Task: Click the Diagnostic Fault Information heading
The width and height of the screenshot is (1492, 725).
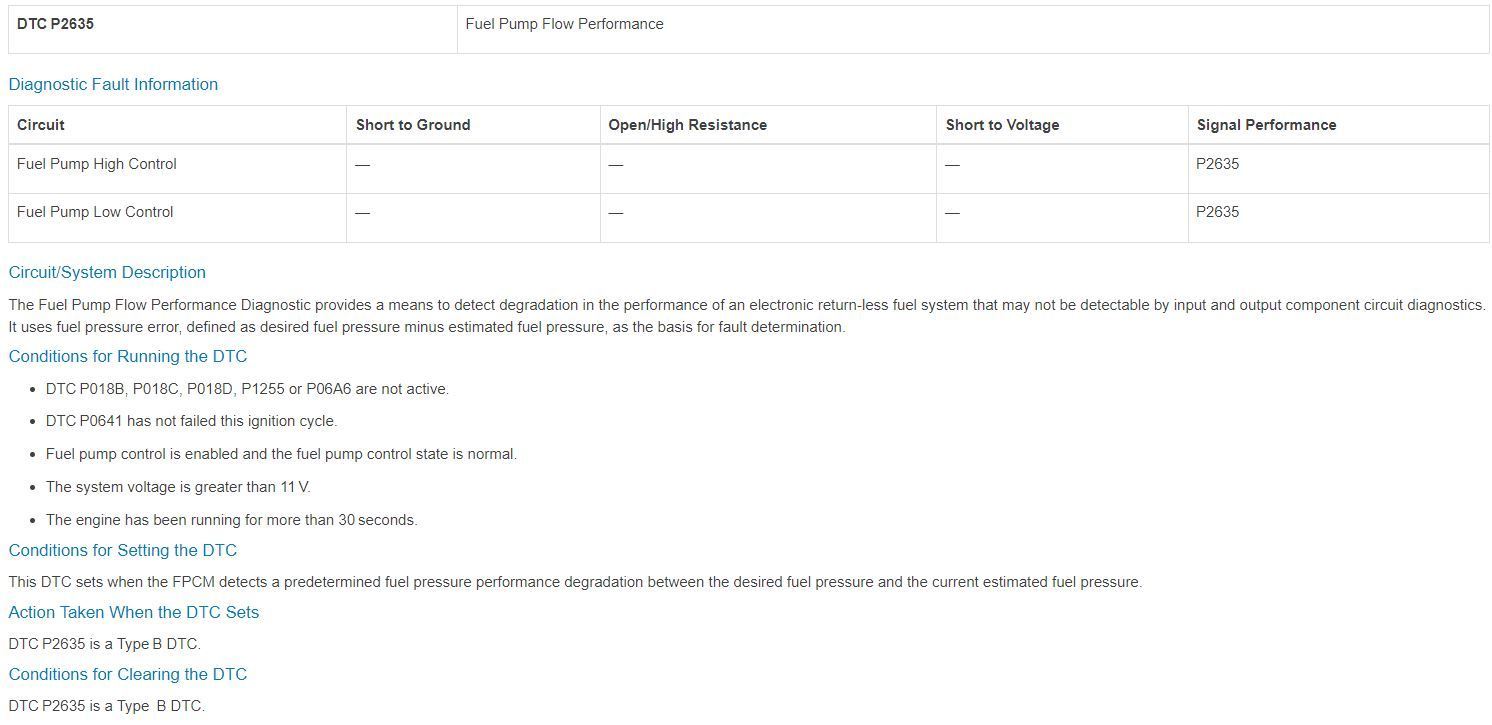Action: [113, 85]
